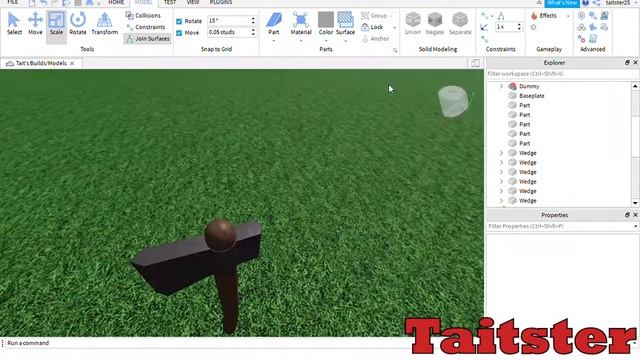Float the Properties panel
Viewport: 640px width, 360px height.
tap(627, 215)
